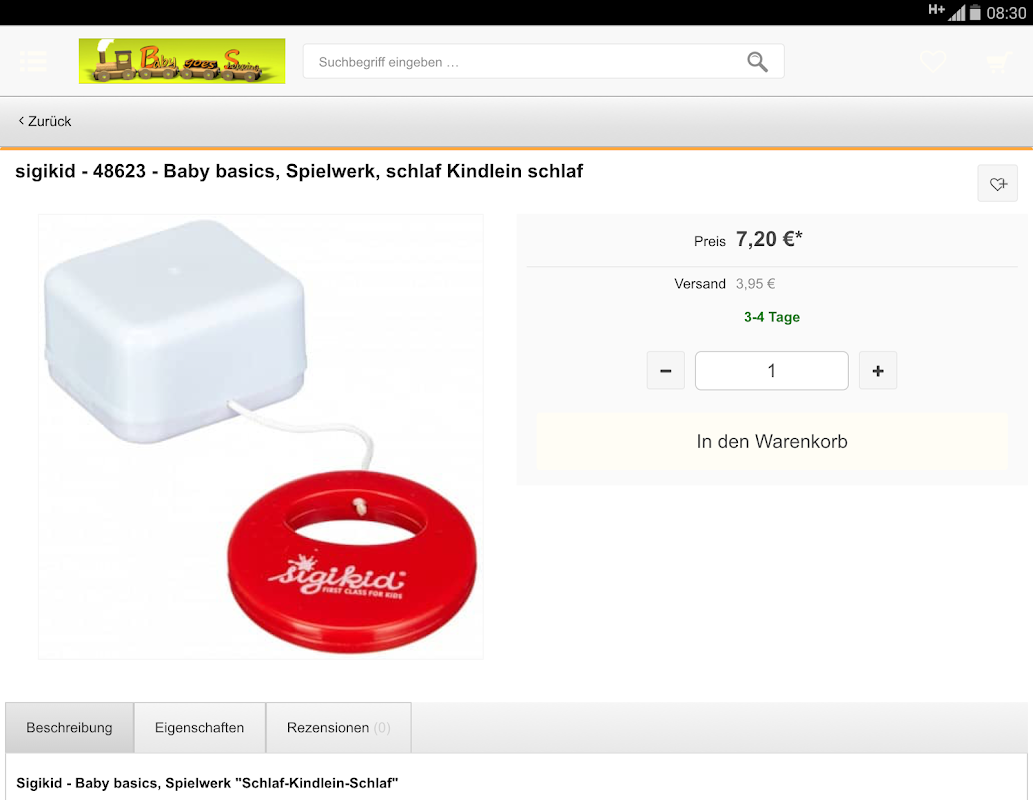Click the 7,20 € price text

point(769,239)
